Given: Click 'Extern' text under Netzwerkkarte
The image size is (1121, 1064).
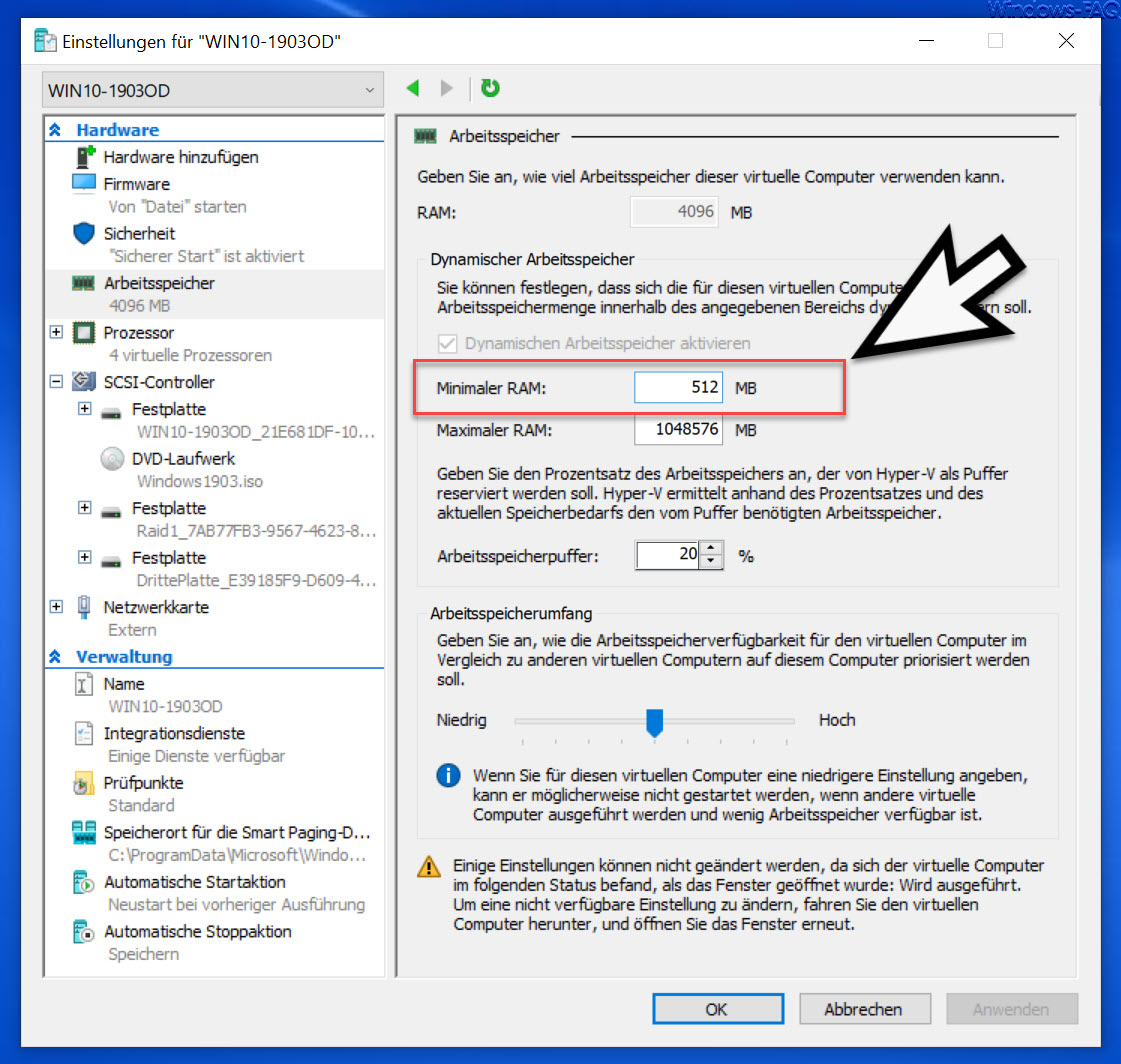Looking at the screenshot, I should [x=132, y=630].
